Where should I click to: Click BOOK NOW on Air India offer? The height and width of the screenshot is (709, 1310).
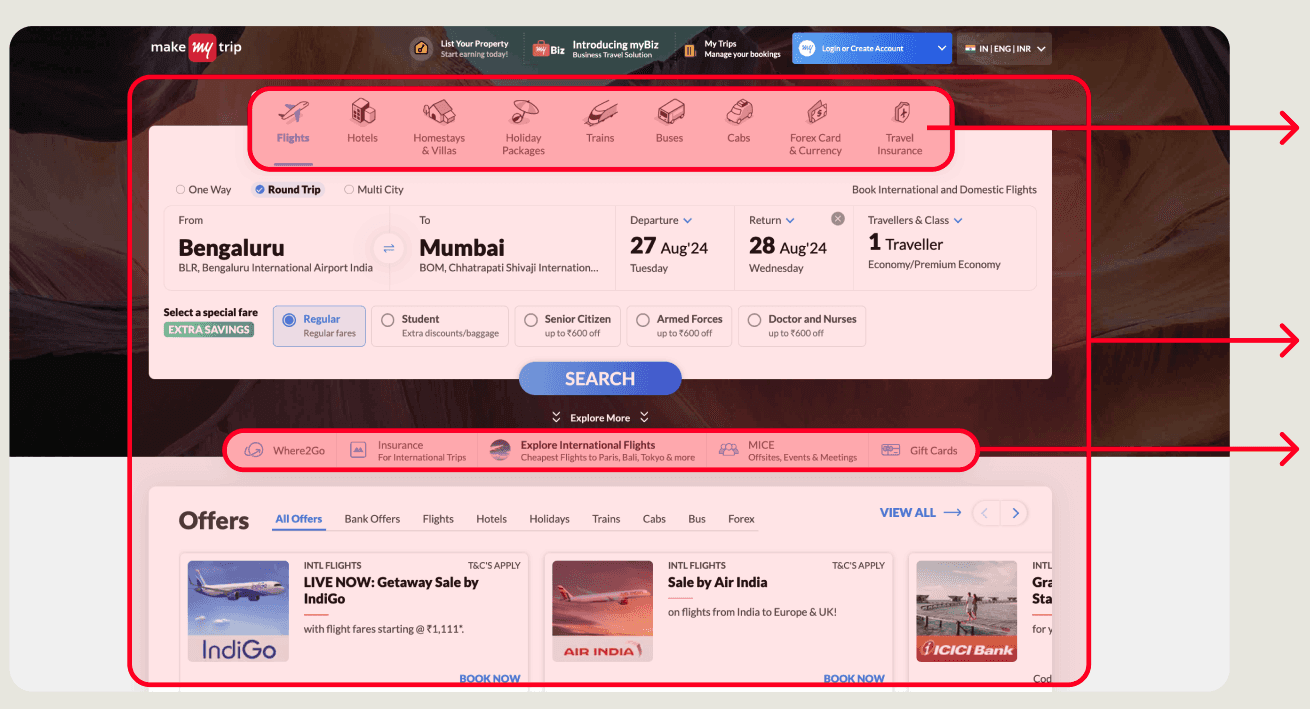point(854,678)
